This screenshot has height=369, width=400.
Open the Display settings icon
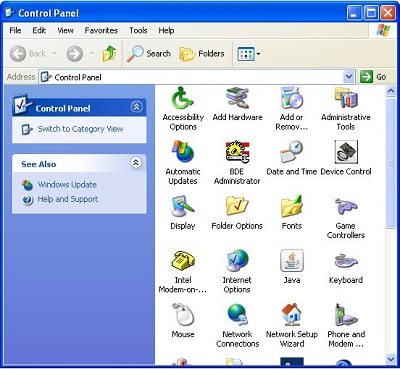tap(183, 206)
